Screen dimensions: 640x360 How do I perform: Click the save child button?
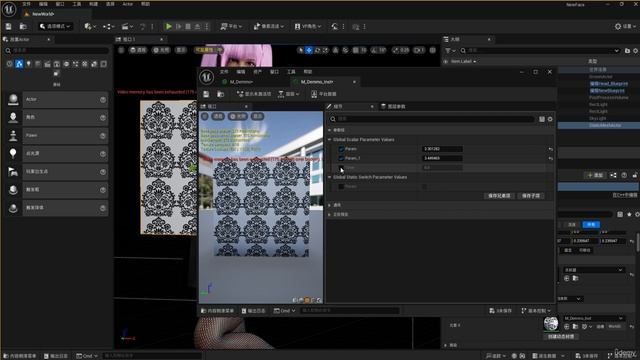pyautogui.click(x=531, y=196)
